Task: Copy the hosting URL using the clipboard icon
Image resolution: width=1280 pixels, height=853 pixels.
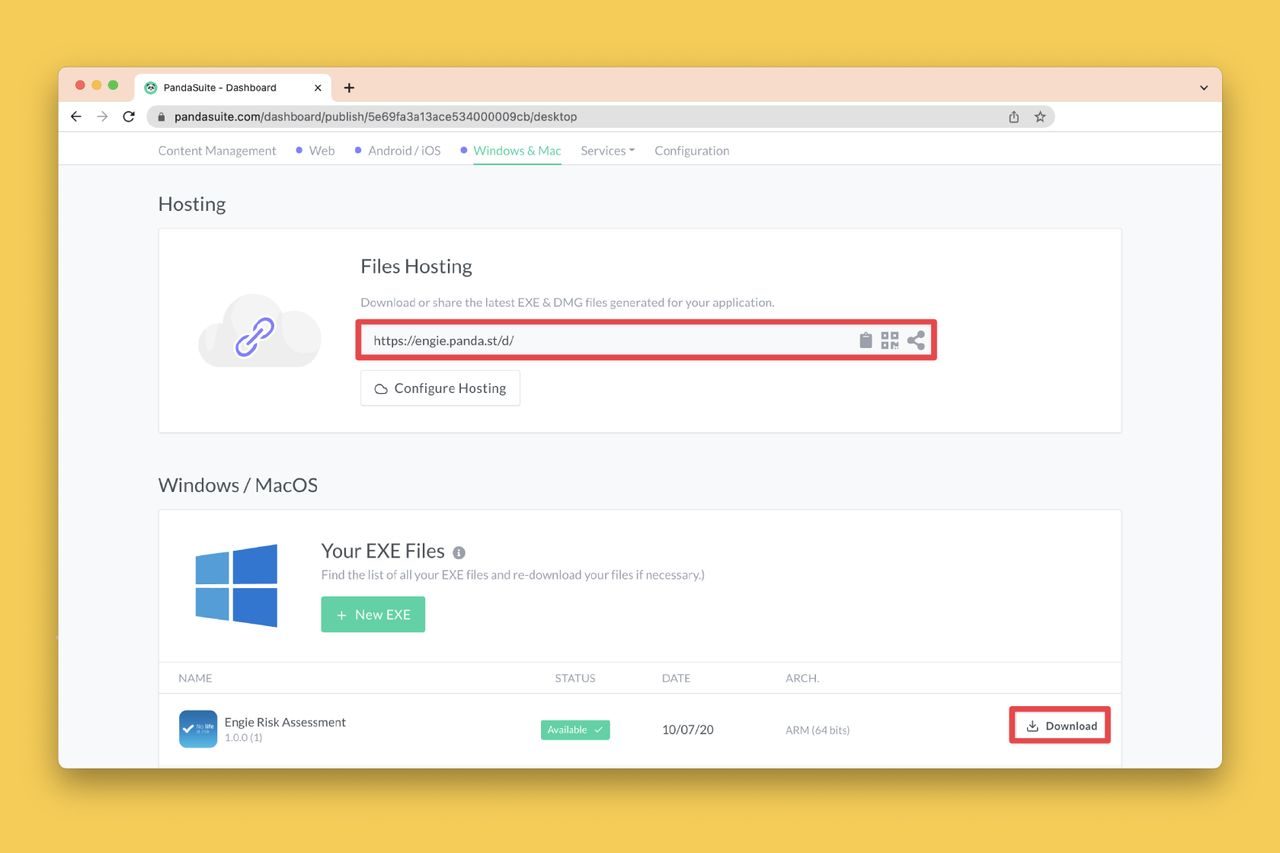Action: coord(865,340)
